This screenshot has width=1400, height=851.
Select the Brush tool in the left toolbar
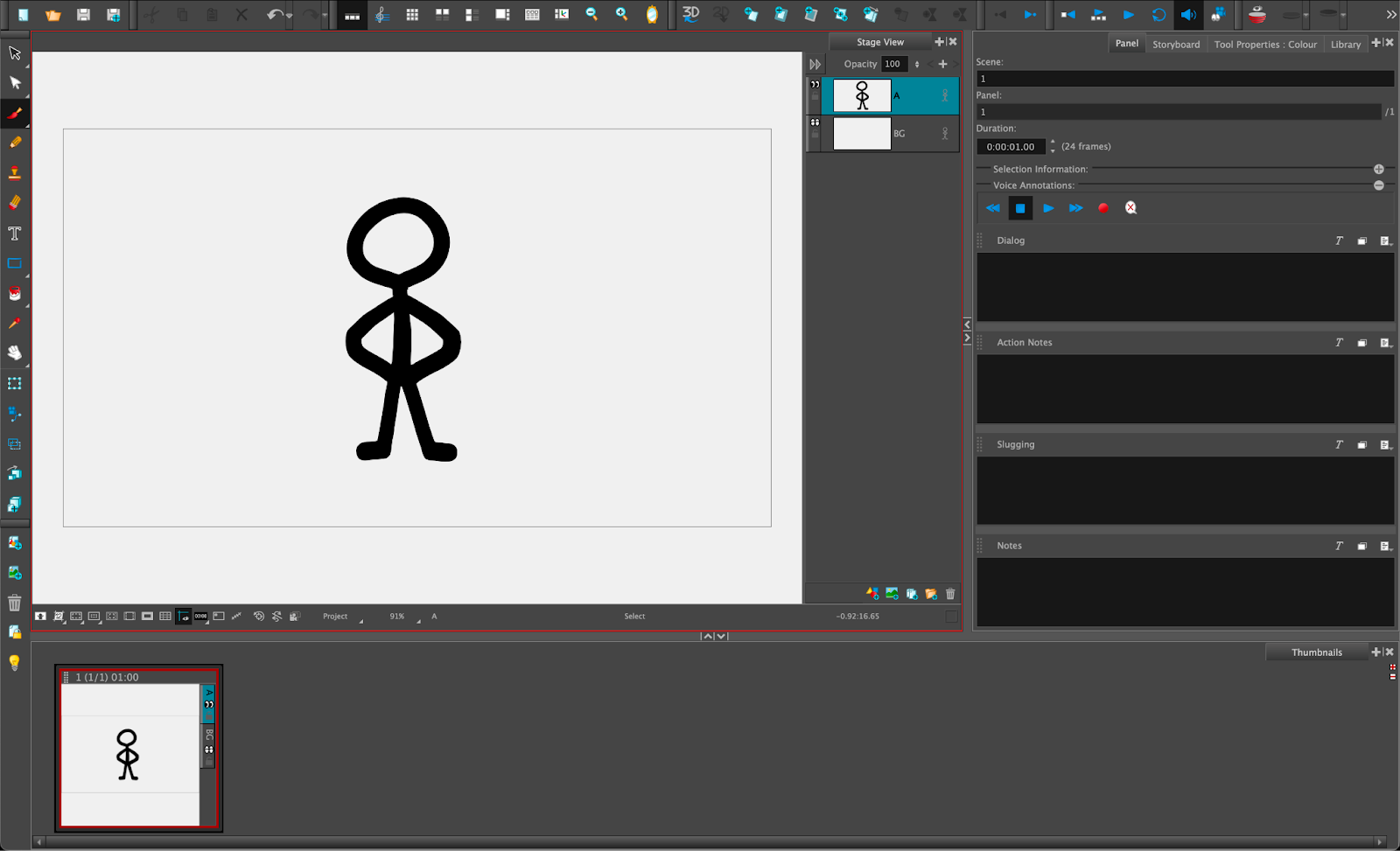coord(15,113)
